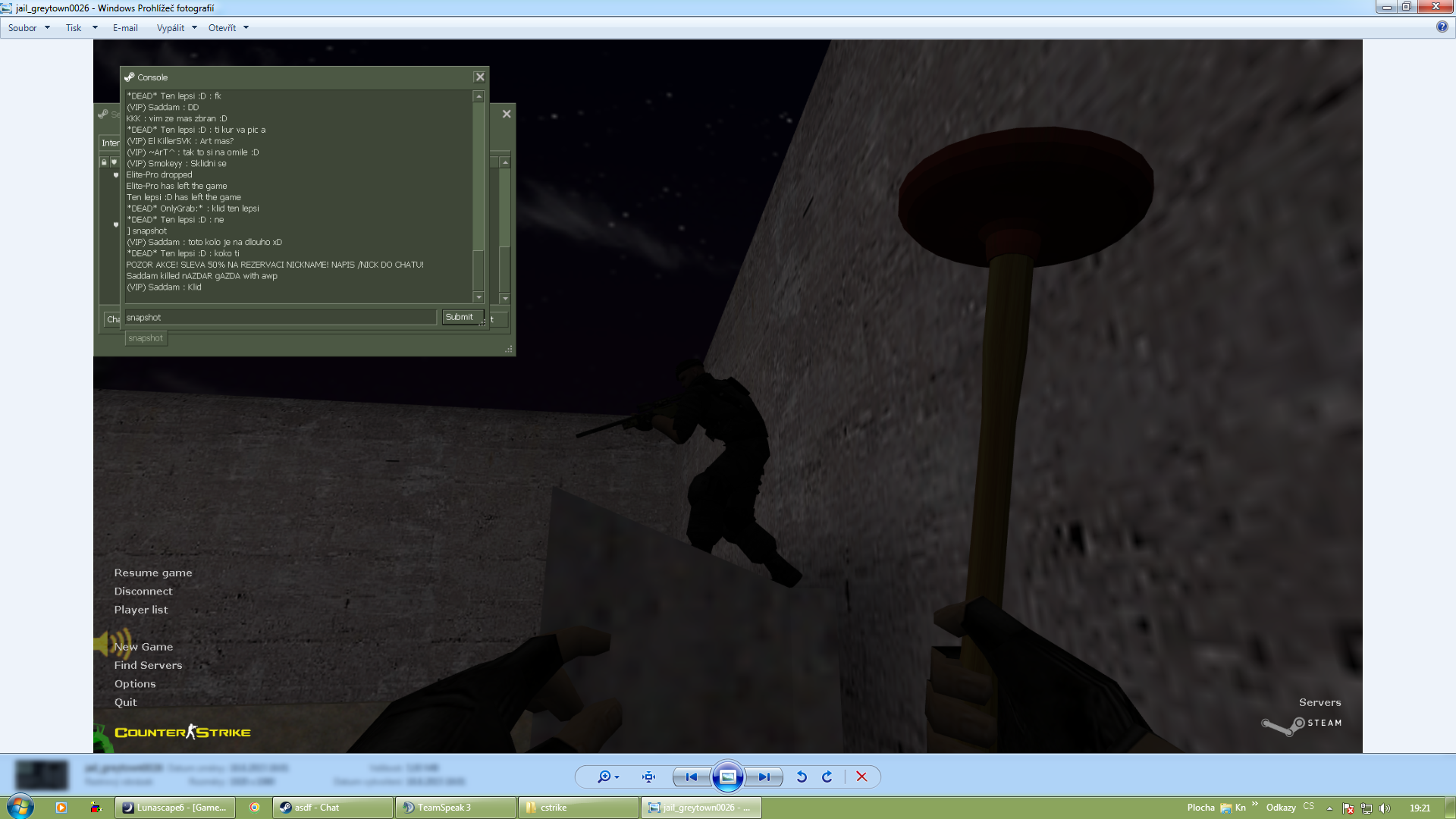
Task: Open the Kn folder toolbar on taskbar
Action: point(1233,808)
